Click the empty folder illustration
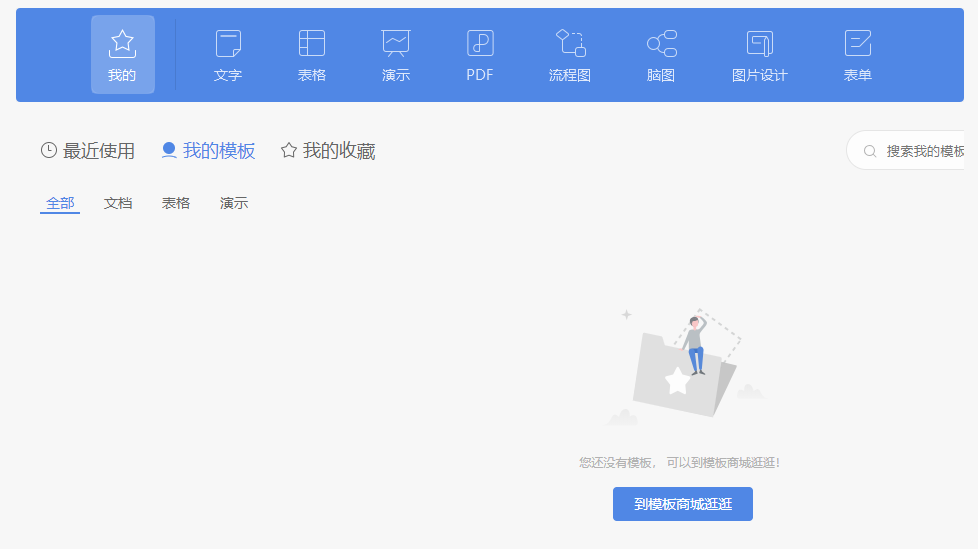Viewport: 978px width, 549px height. click(x=684, y=367)
